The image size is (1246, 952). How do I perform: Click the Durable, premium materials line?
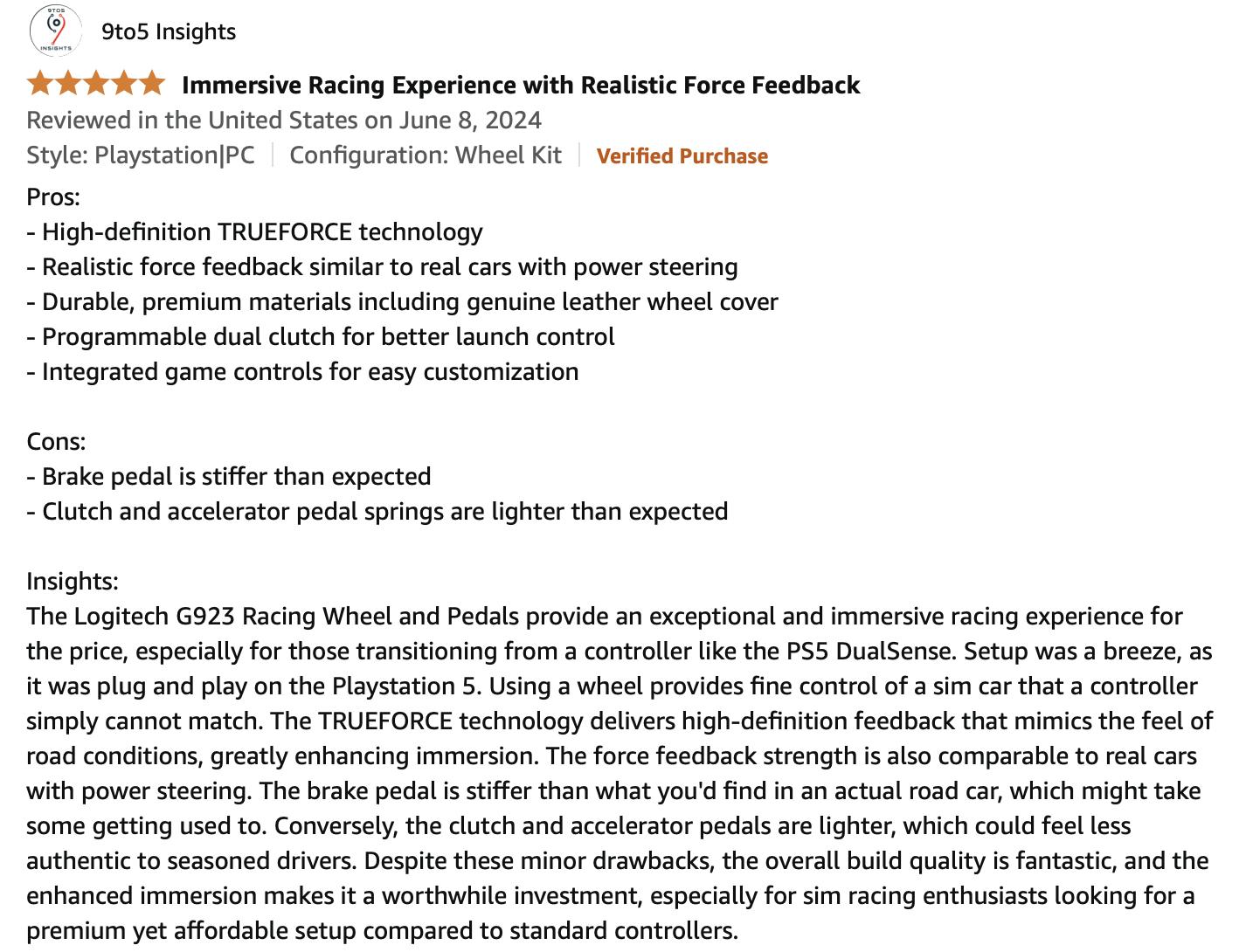pos(402,302)
